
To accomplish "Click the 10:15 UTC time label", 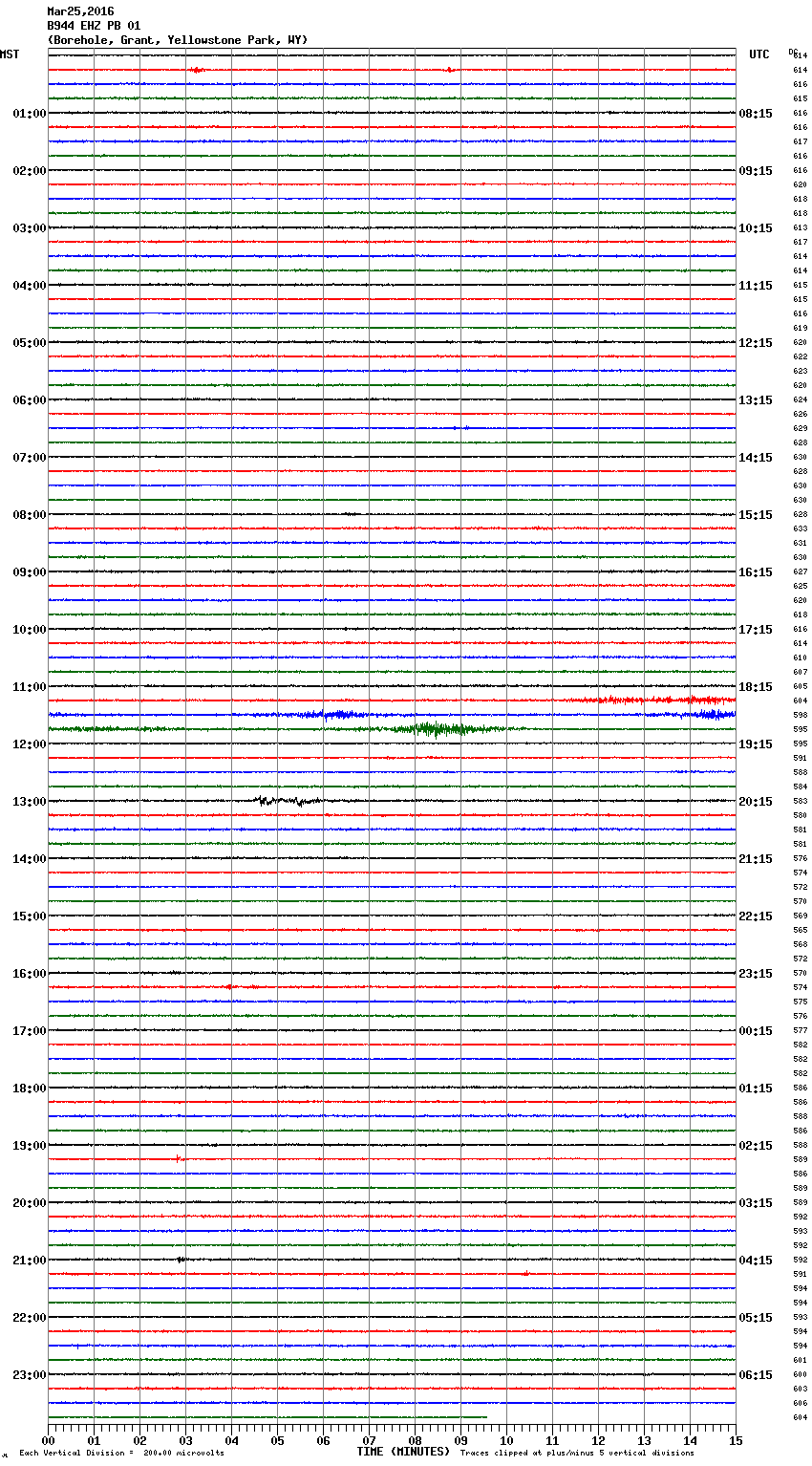I will coord(756,228).
